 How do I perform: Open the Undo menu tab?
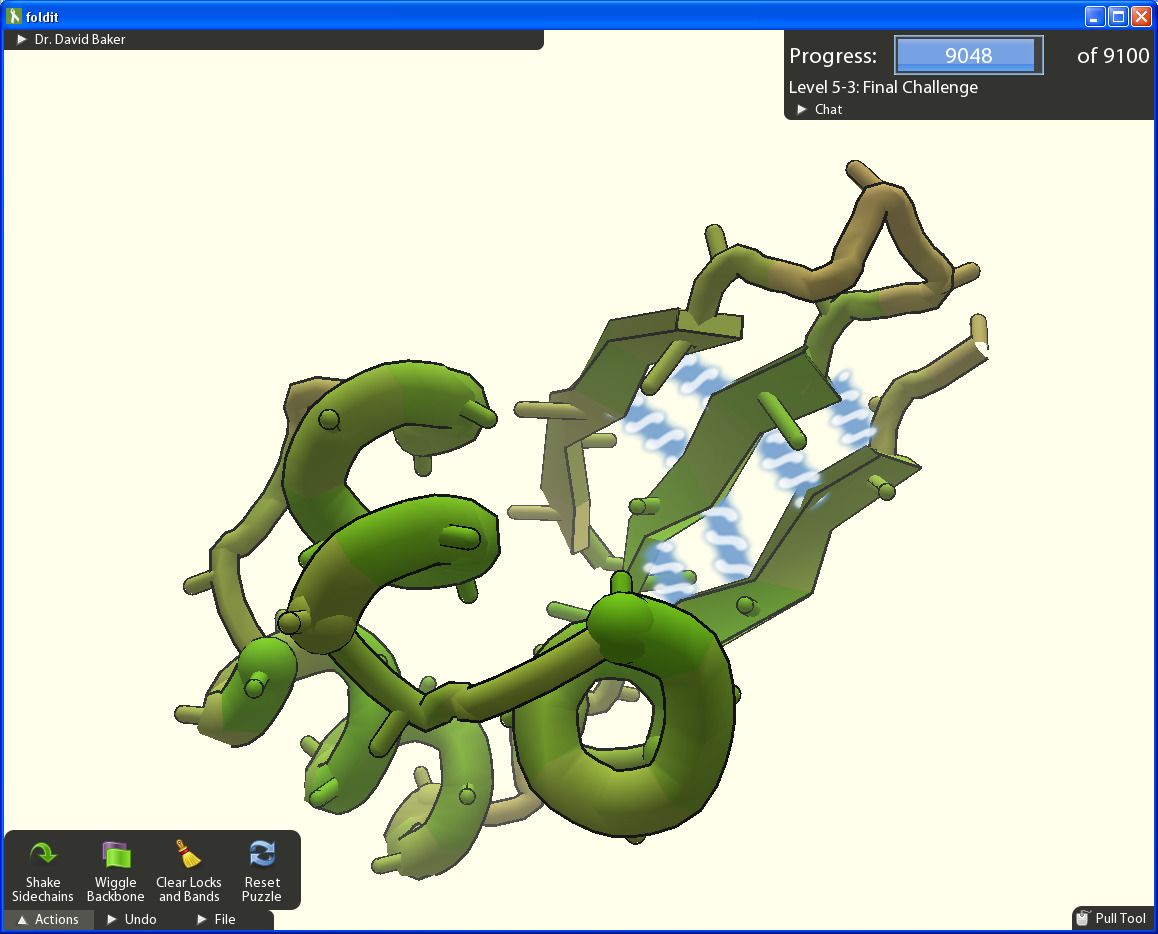[x=132, y=919]
